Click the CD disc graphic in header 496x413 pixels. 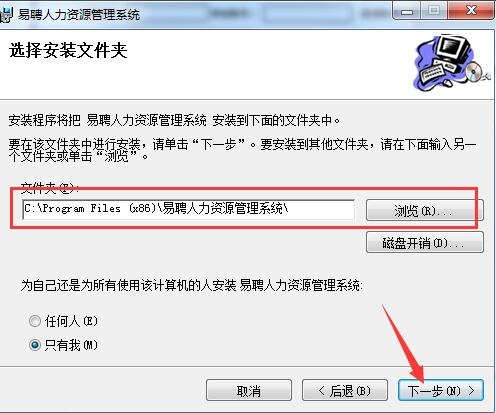[474, 72]
